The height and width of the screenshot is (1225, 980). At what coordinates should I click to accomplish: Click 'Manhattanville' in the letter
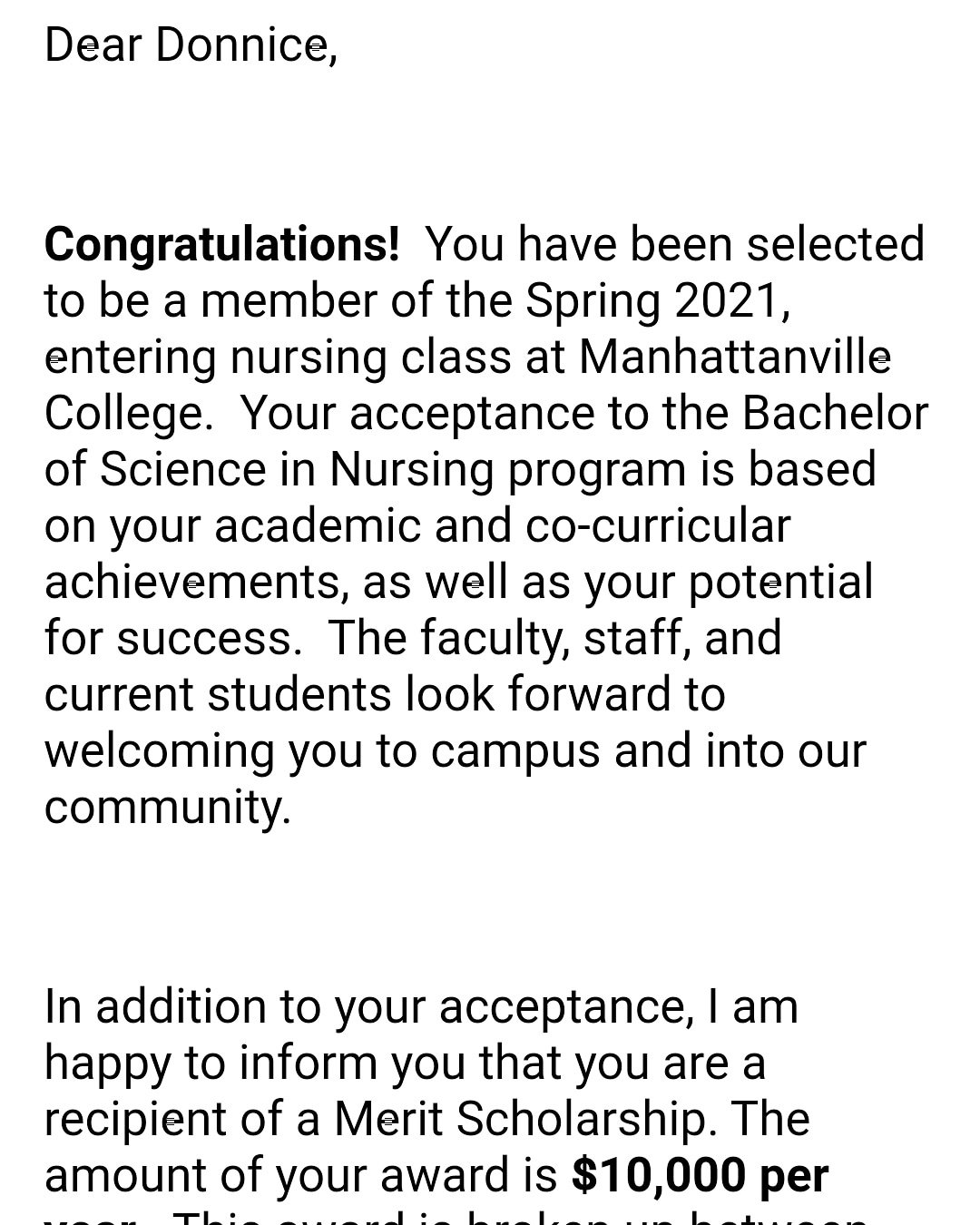click(x=735, y=357)
